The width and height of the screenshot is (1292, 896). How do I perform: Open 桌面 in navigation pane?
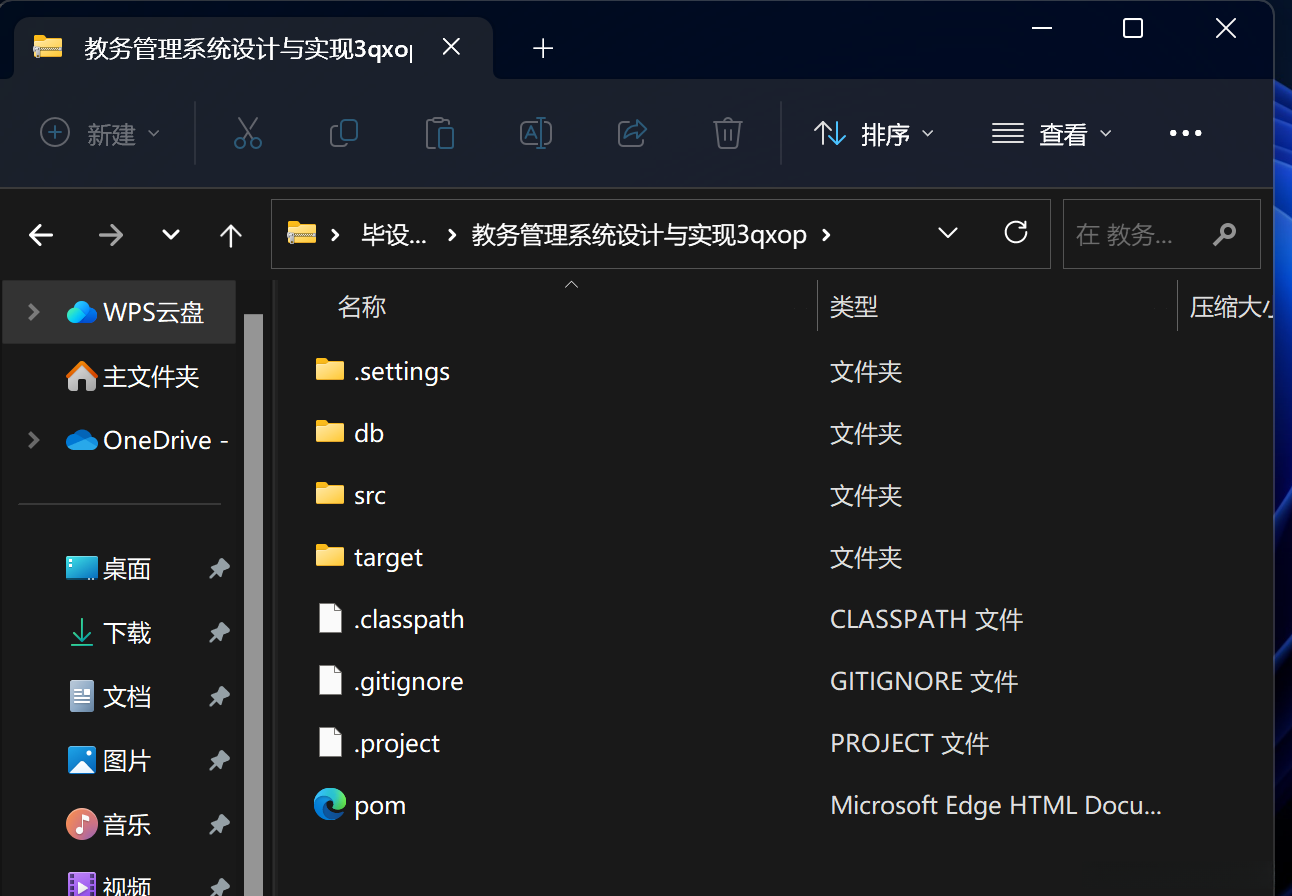tap(127, 569)
